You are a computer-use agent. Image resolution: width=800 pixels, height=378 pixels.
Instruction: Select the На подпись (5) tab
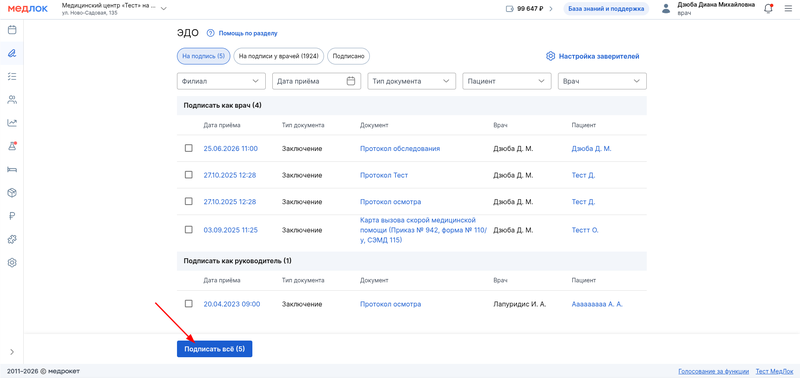click(204, 56)
